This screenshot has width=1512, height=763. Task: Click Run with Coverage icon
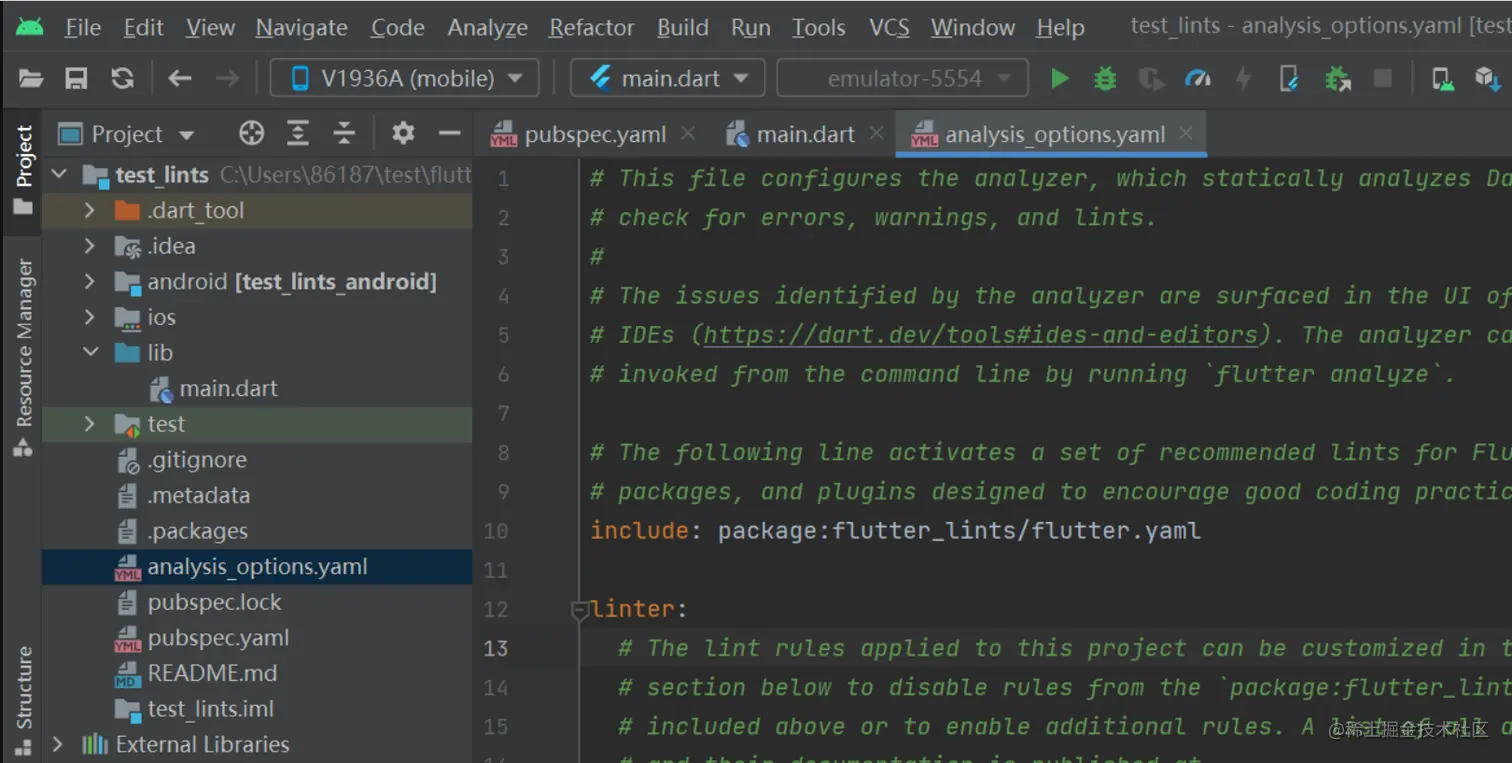point(1152,78)
